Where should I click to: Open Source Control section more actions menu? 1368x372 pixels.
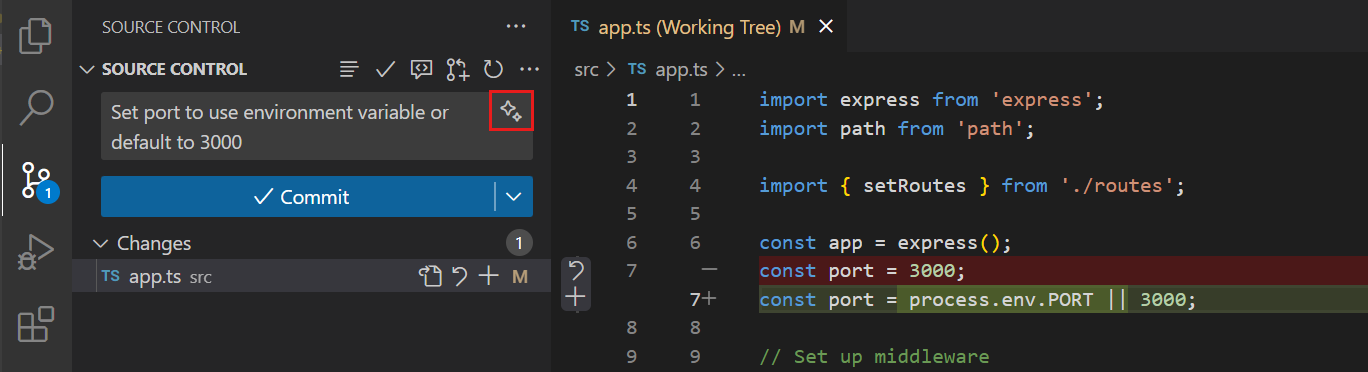(530, 69)
